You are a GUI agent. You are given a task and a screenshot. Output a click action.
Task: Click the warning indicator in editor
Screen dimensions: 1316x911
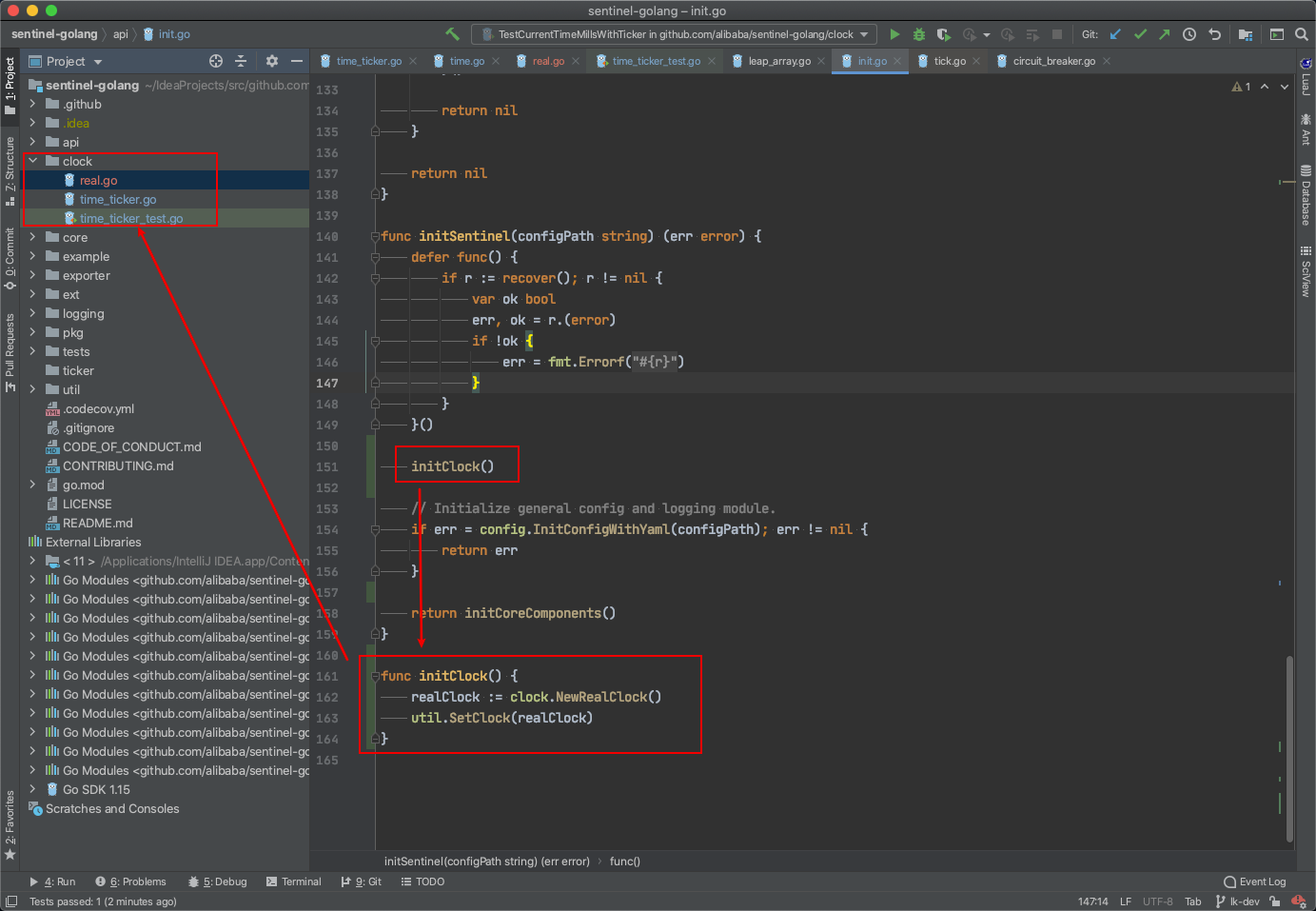[x=1241, y=87]
